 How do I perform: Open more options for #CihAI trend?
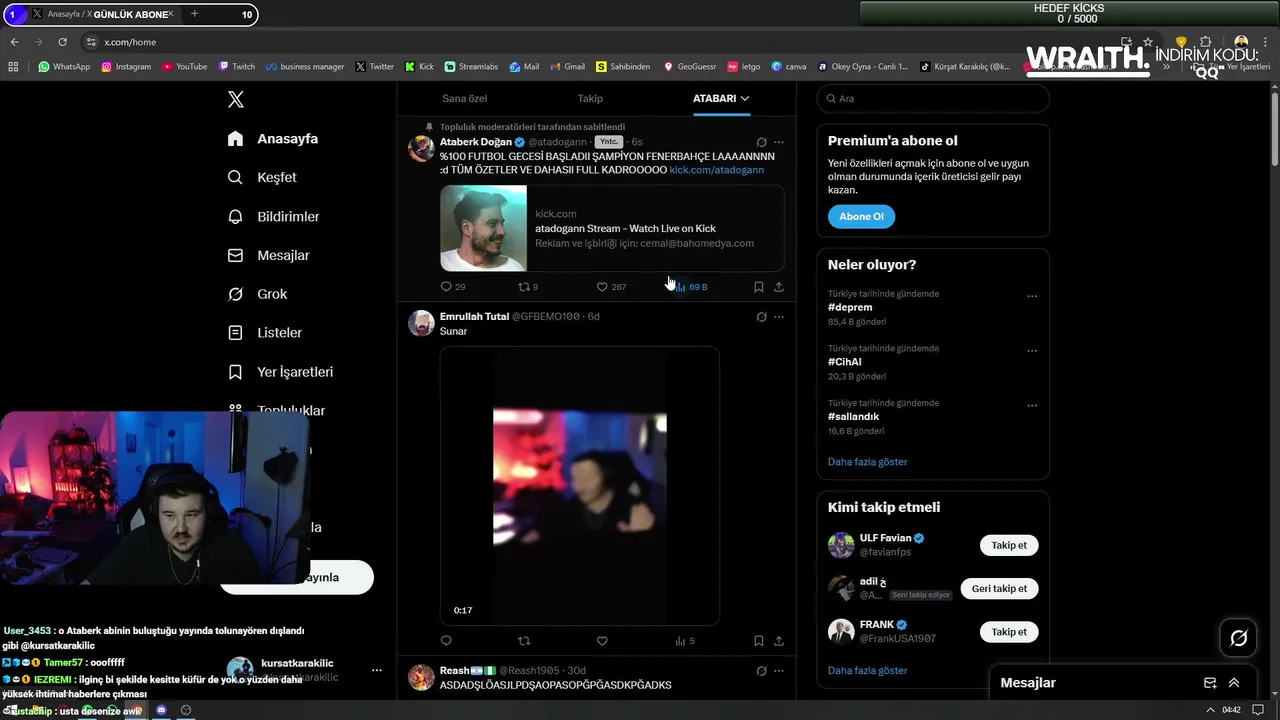tap(1032, 351)
